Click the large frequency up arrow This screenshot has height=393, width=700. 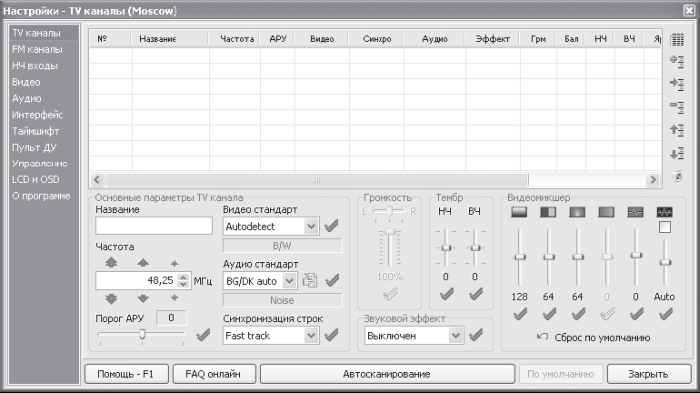[x=111, y=263]
